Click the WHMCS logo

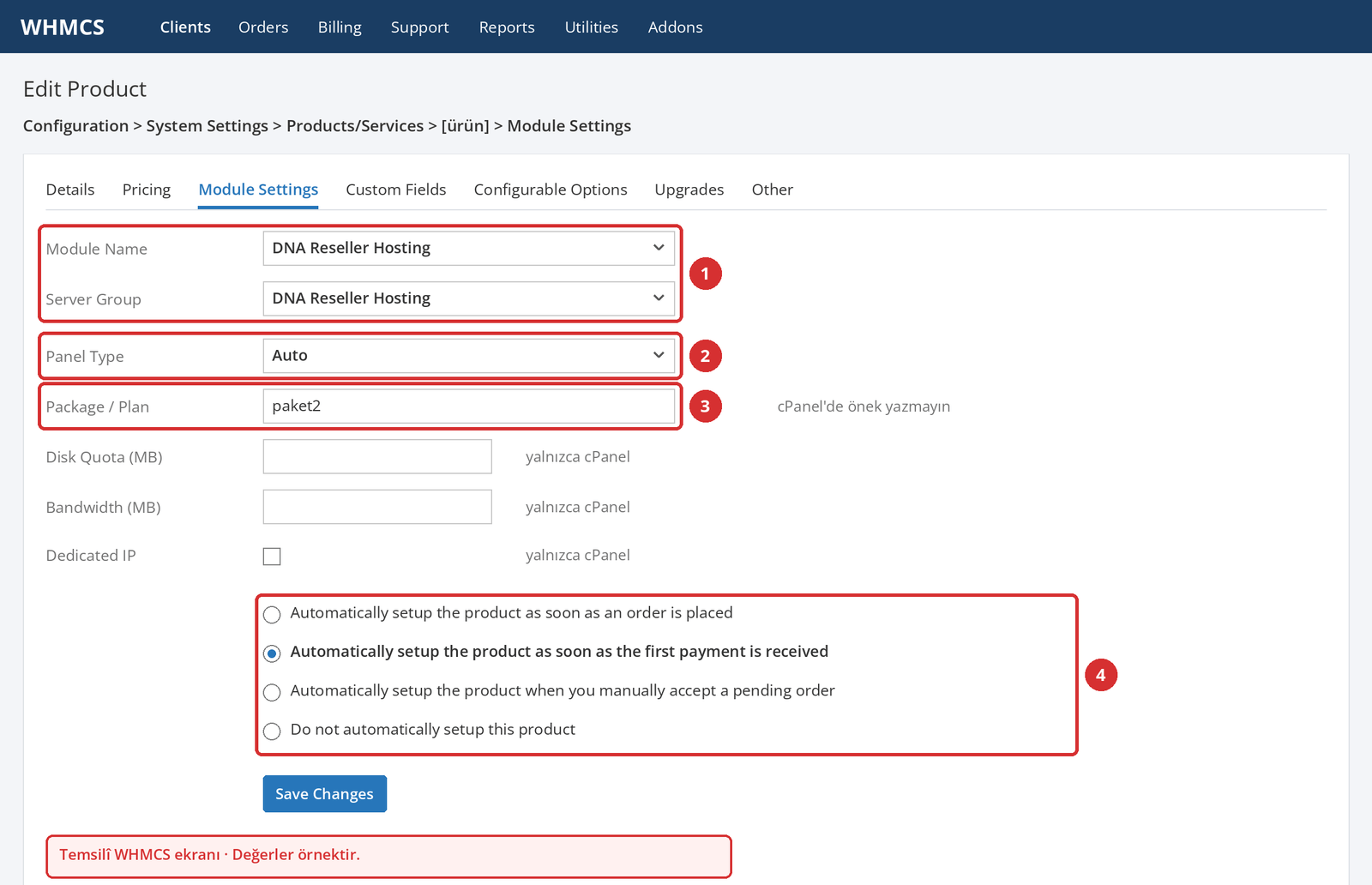(x=63, y=27)
